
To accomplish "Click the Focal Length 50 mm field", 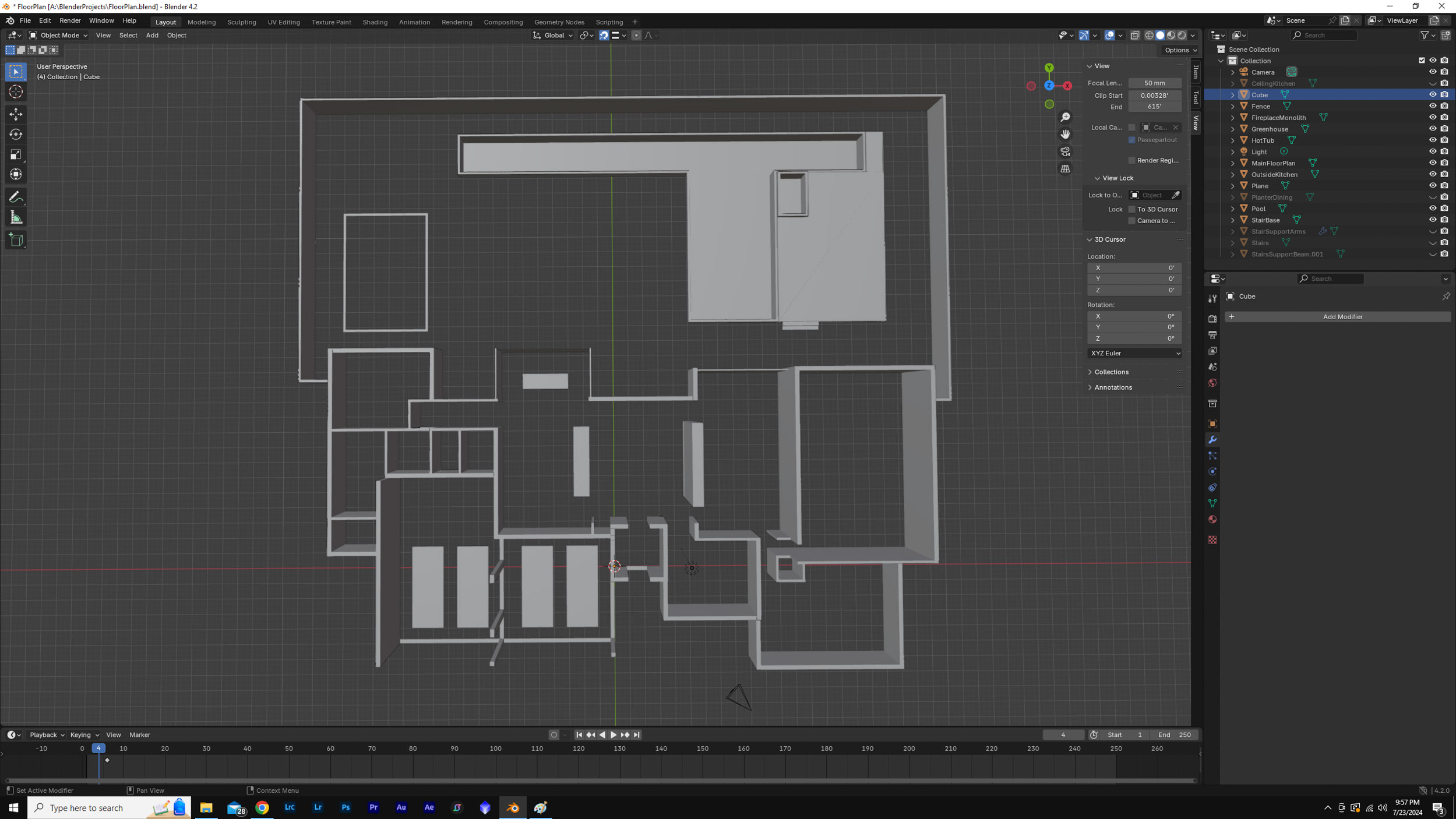I will (x=1154, y=83).
